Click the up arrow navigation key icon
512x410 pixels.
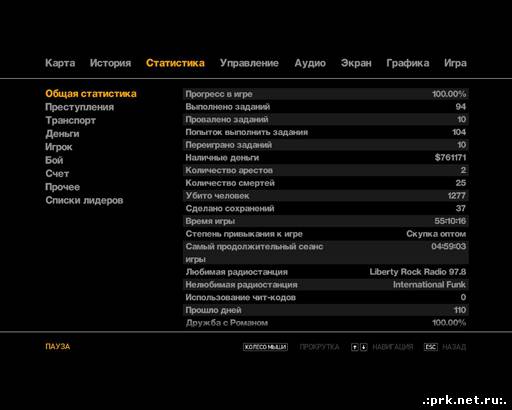click(355, 347)
